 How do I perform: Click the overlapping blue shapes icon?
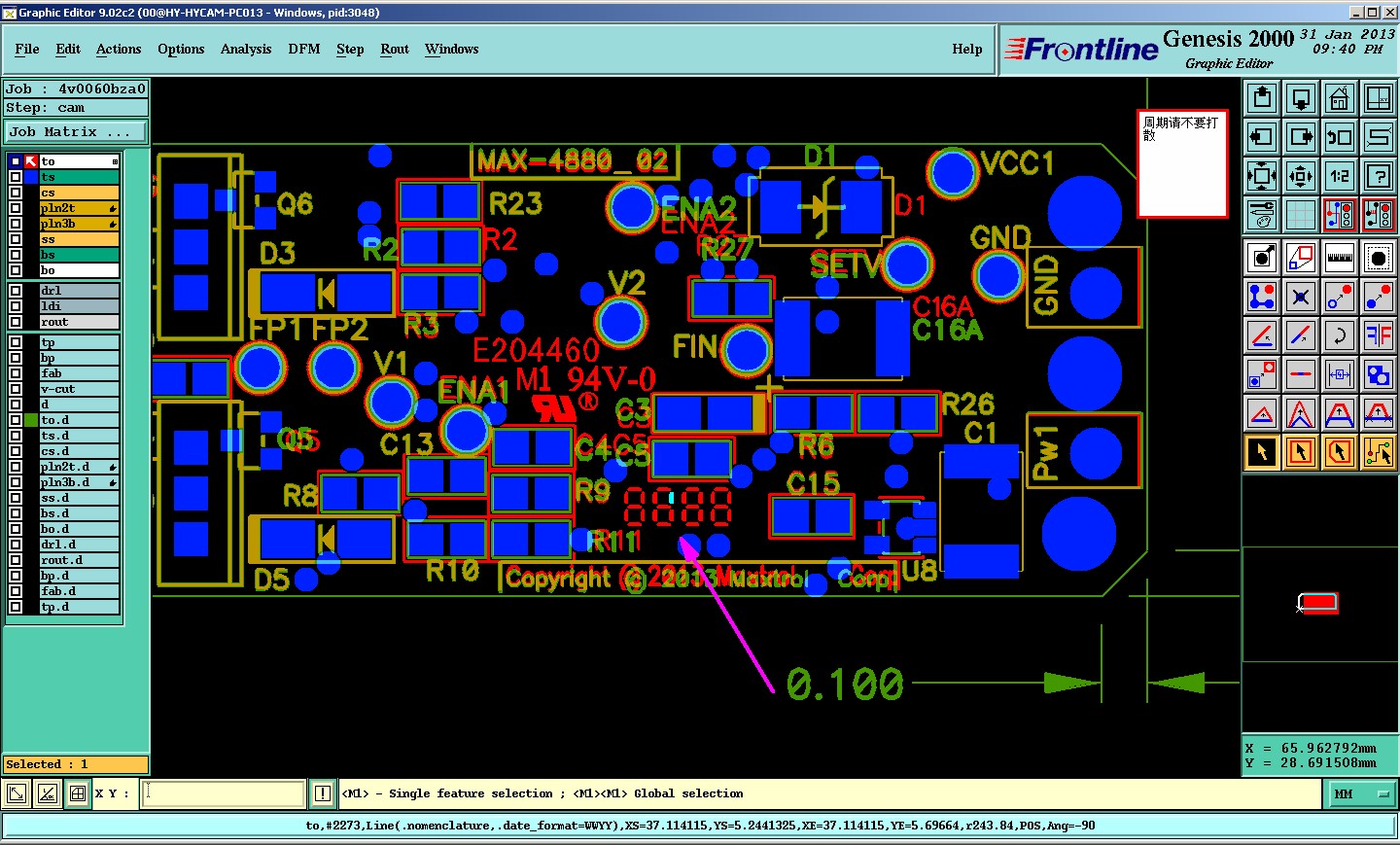coord(1379,374)
